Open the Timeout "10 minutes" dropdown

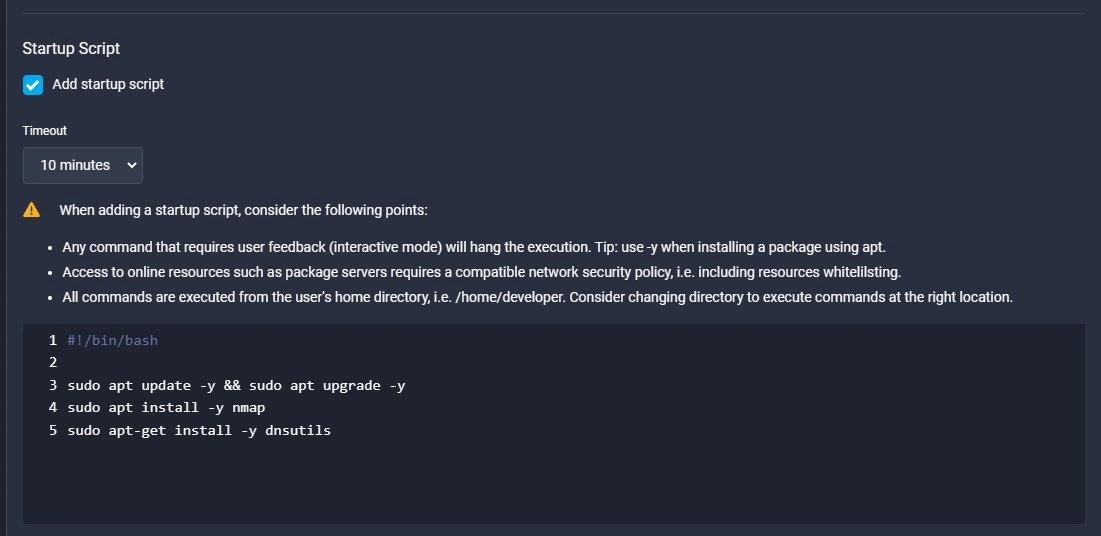click(83, 165)
